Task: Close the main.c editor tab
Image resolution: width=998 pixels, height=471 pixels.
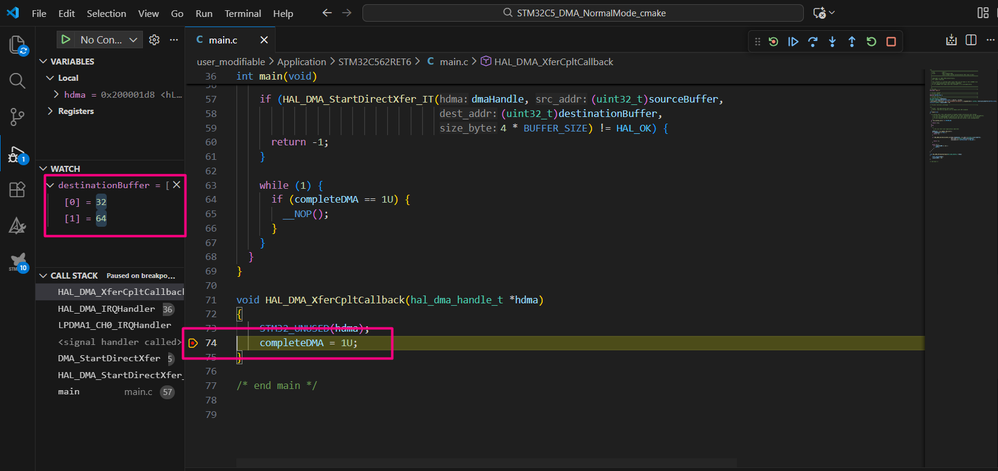Action: coord(263,40)
